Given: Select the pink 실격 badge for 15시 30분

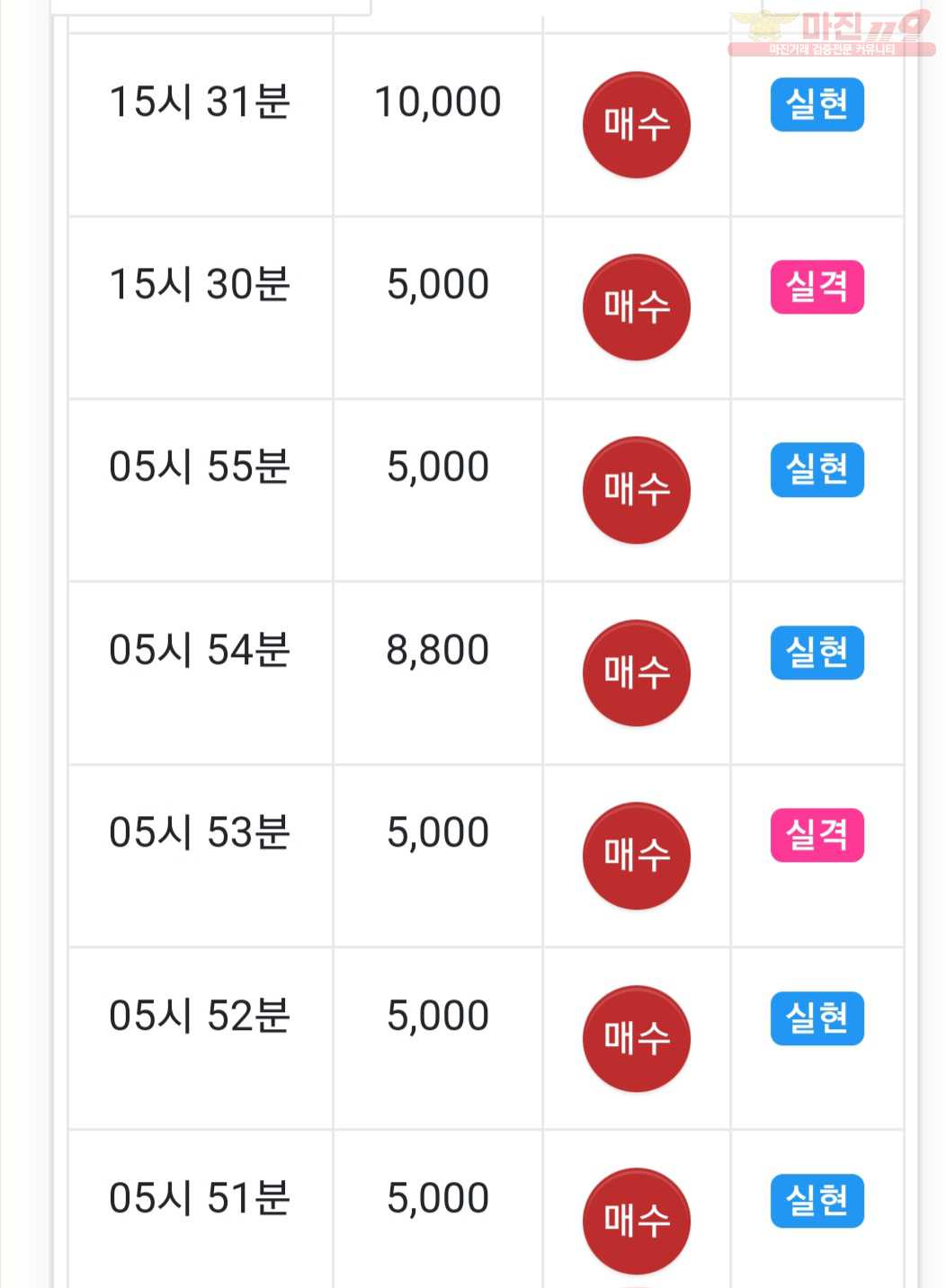Looking at the screenshot, I should tap(817, 288).
